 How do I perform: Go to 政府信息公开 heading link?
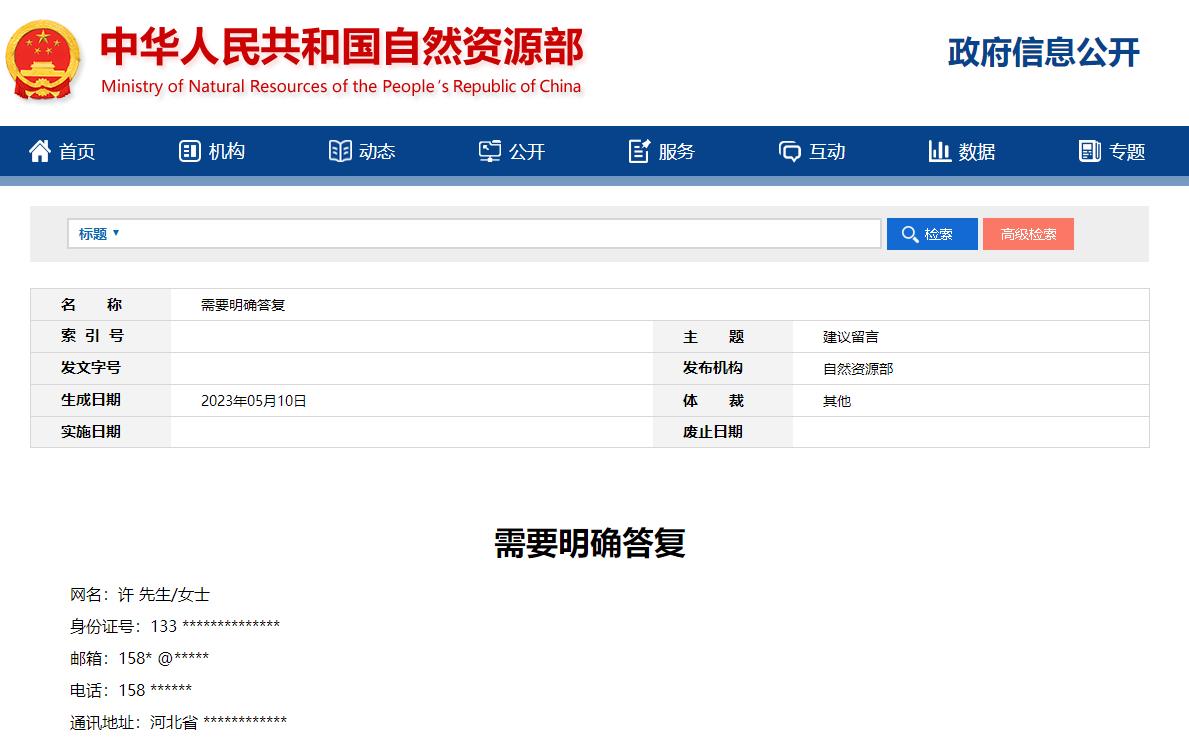tap(1043, 53)
